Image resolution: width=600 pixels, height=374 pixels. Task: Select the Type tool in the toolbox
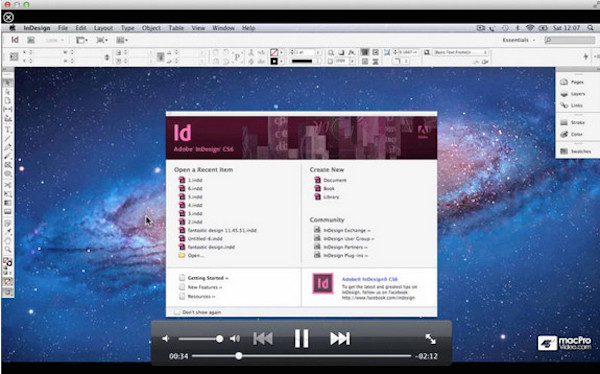click(8, 130)
